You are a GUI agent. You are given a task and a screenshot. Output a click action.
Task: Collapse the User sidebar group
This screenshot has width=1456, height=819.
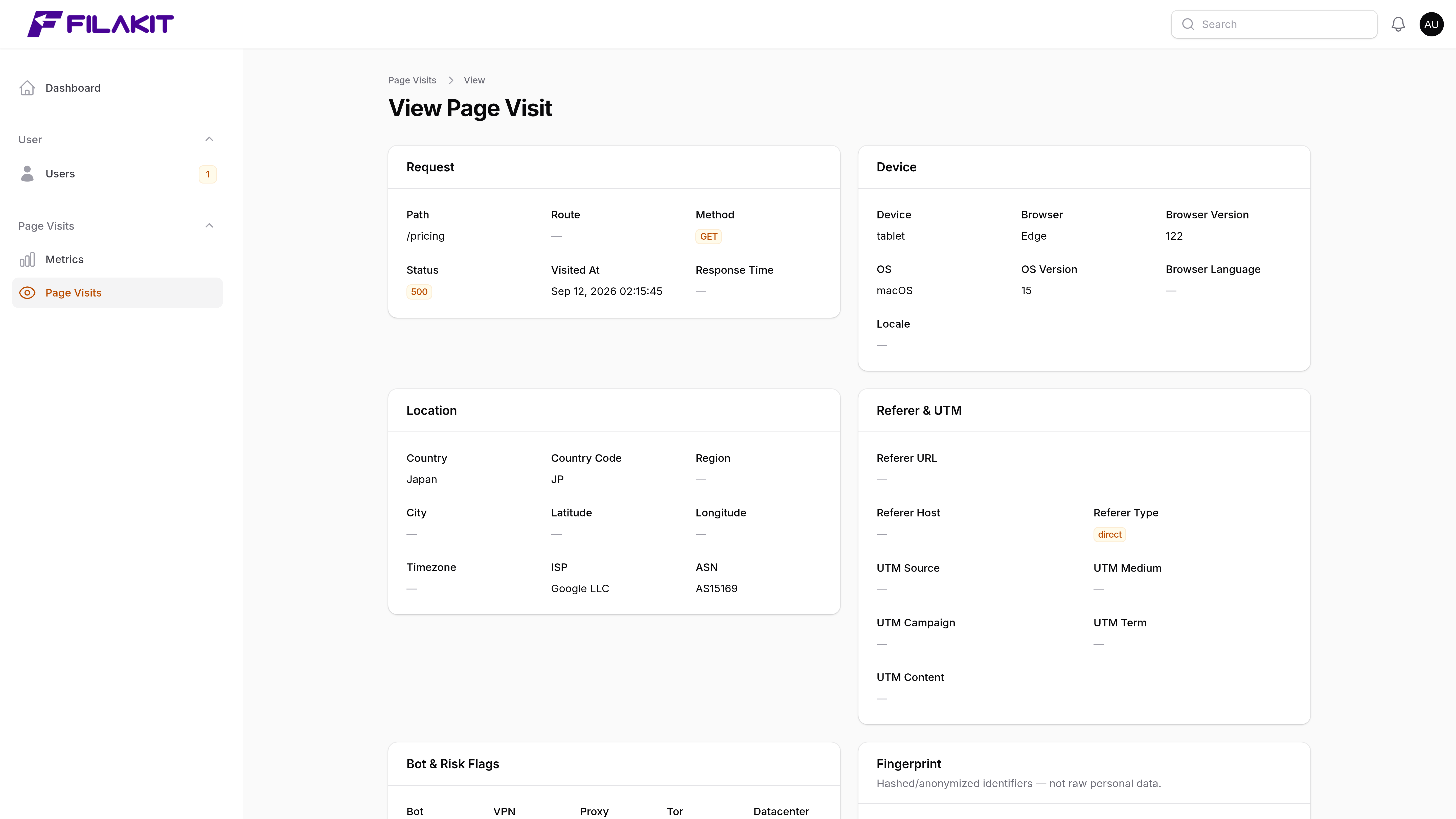tap(209, 140)
